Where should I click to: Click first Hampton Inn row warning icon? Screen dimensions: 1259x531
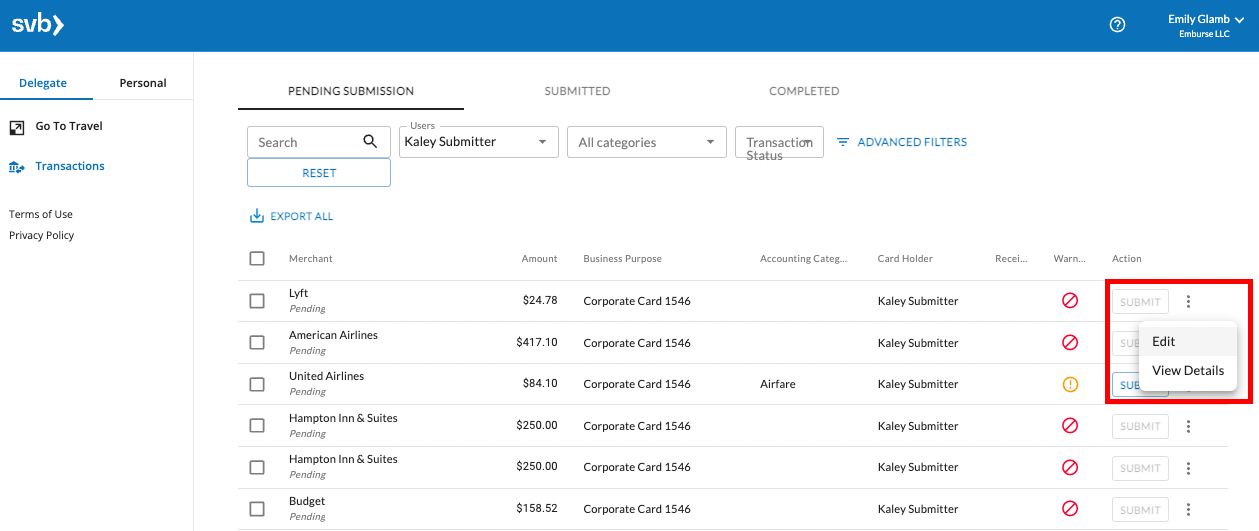(x=1070, y=426)
